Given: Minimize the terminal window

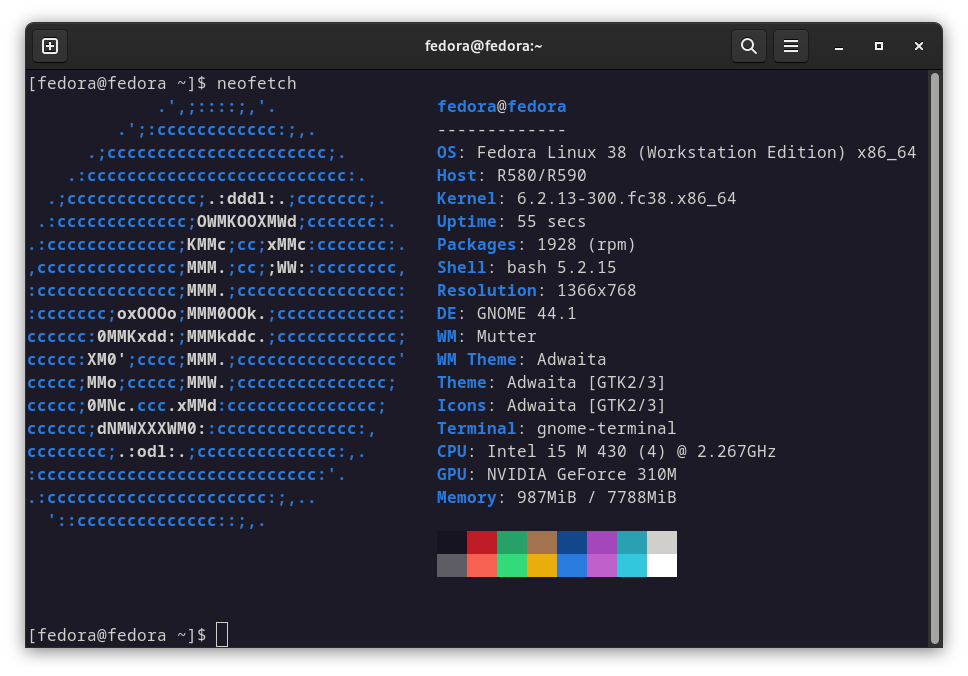Looking at the screenshot, I should pyautogui.click(x=838, y=47).
